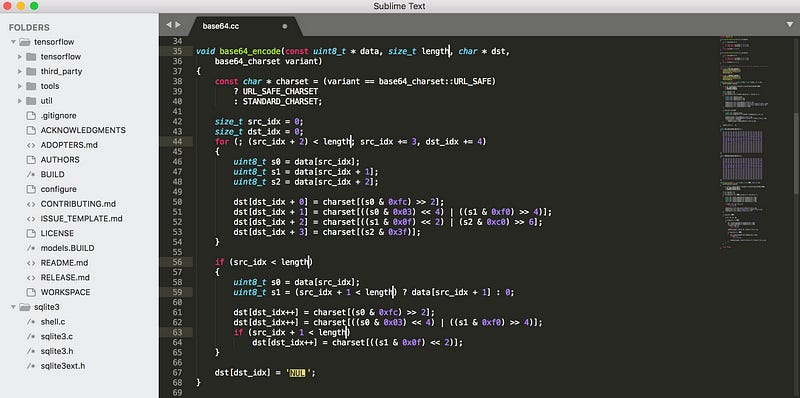Collapse the top-level tensorflow folder

pyautogui.click(x=13, y=42)
